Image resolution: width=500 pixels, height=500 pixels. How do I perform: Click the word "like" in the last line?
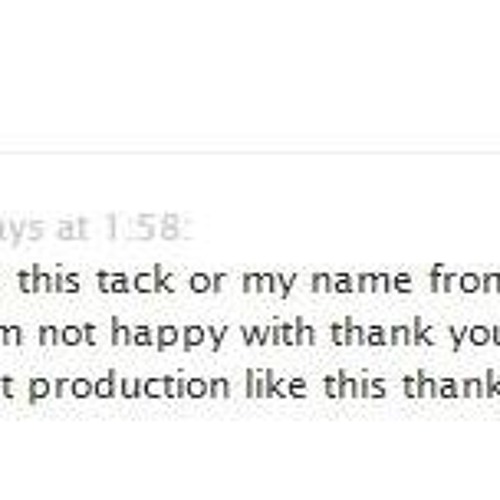276,384
